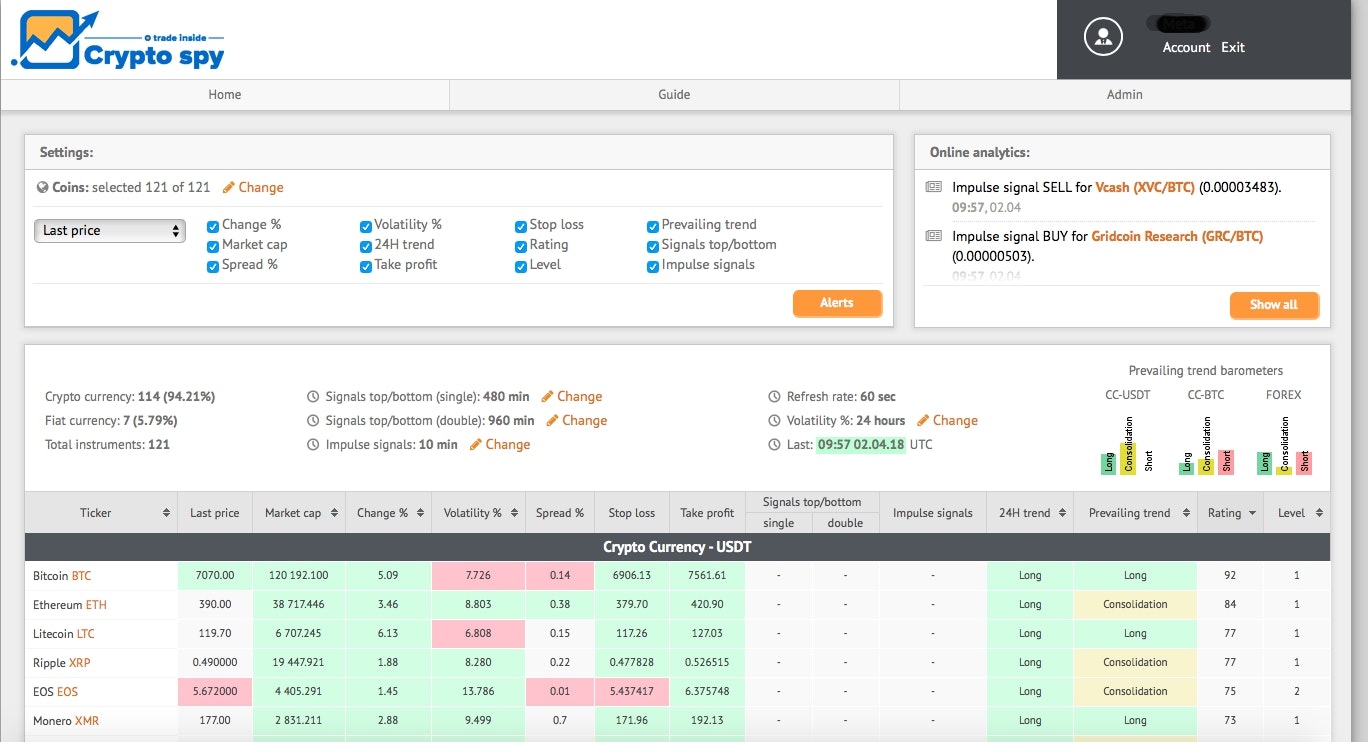Open the Last price dropdown
The width and height of the screenshot is (1368, 742).
tap(109, 231)
